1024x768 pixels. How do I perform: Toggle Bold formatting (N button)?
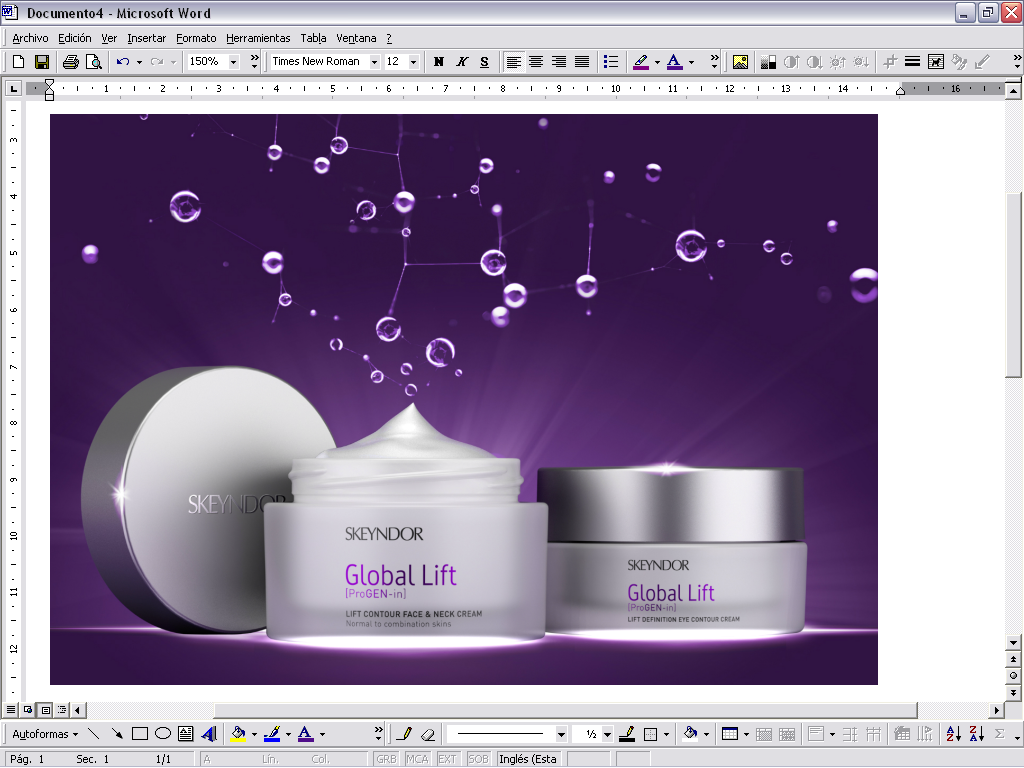(x=439, y=61)
